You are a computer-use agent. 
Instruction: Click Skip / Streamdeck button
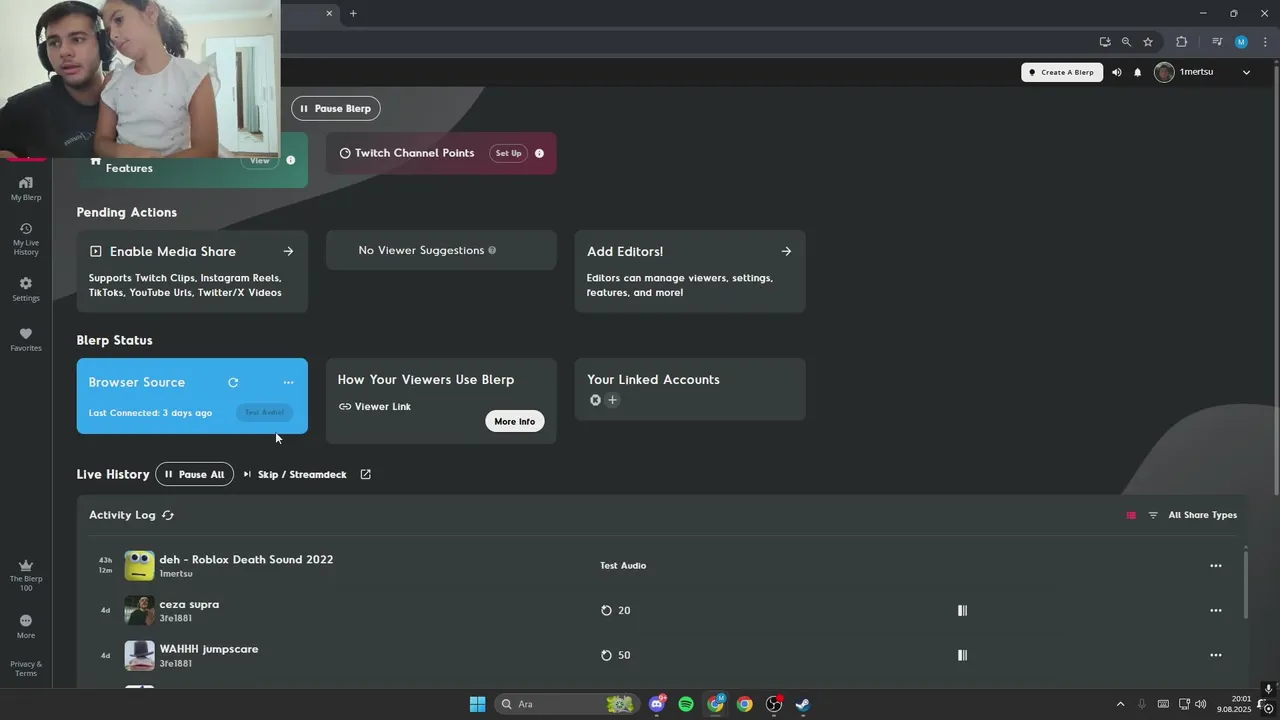(x=295, y=474)
